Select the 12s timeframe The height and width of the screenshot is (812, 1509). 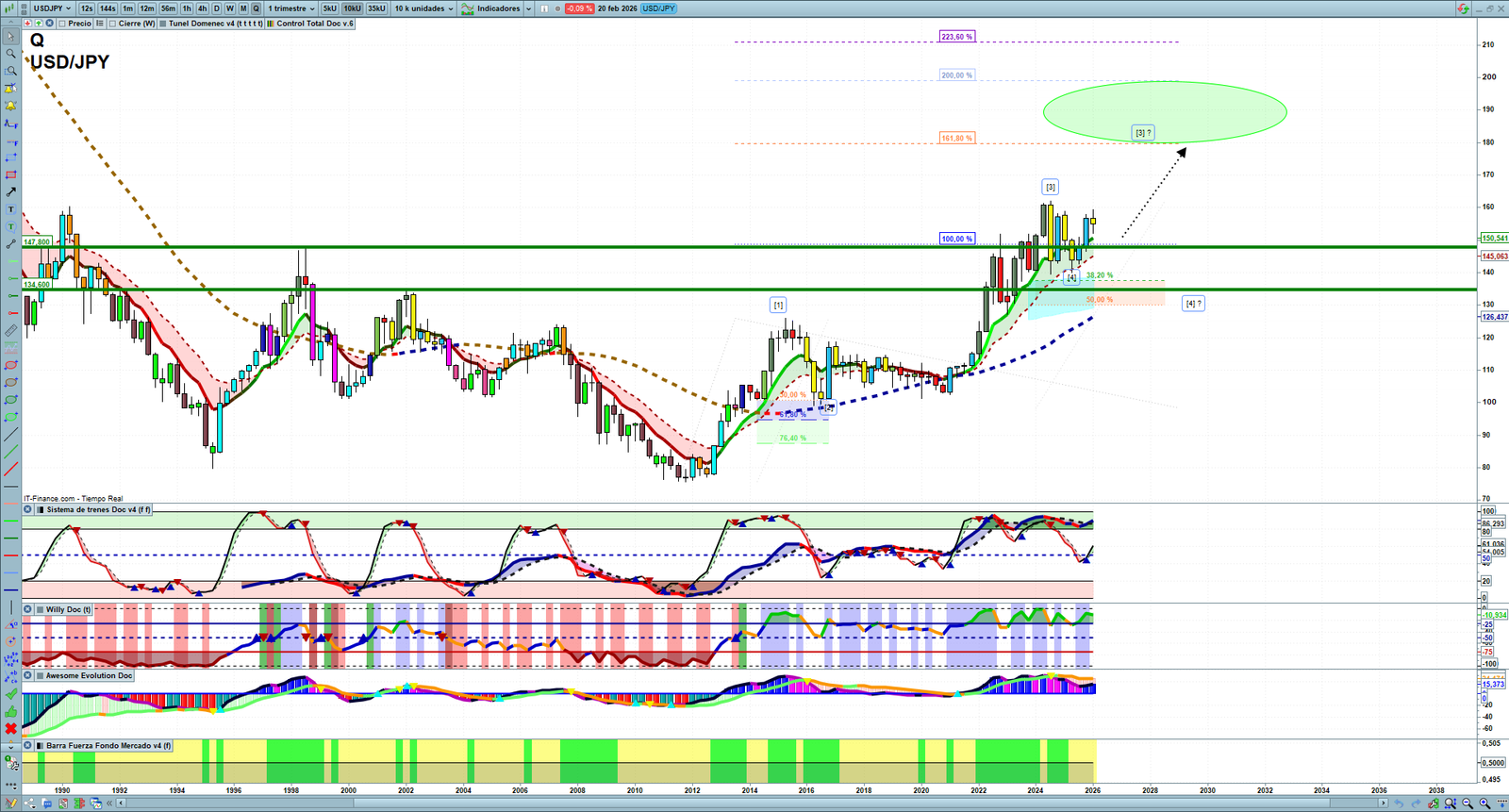(x=87, y=8)
